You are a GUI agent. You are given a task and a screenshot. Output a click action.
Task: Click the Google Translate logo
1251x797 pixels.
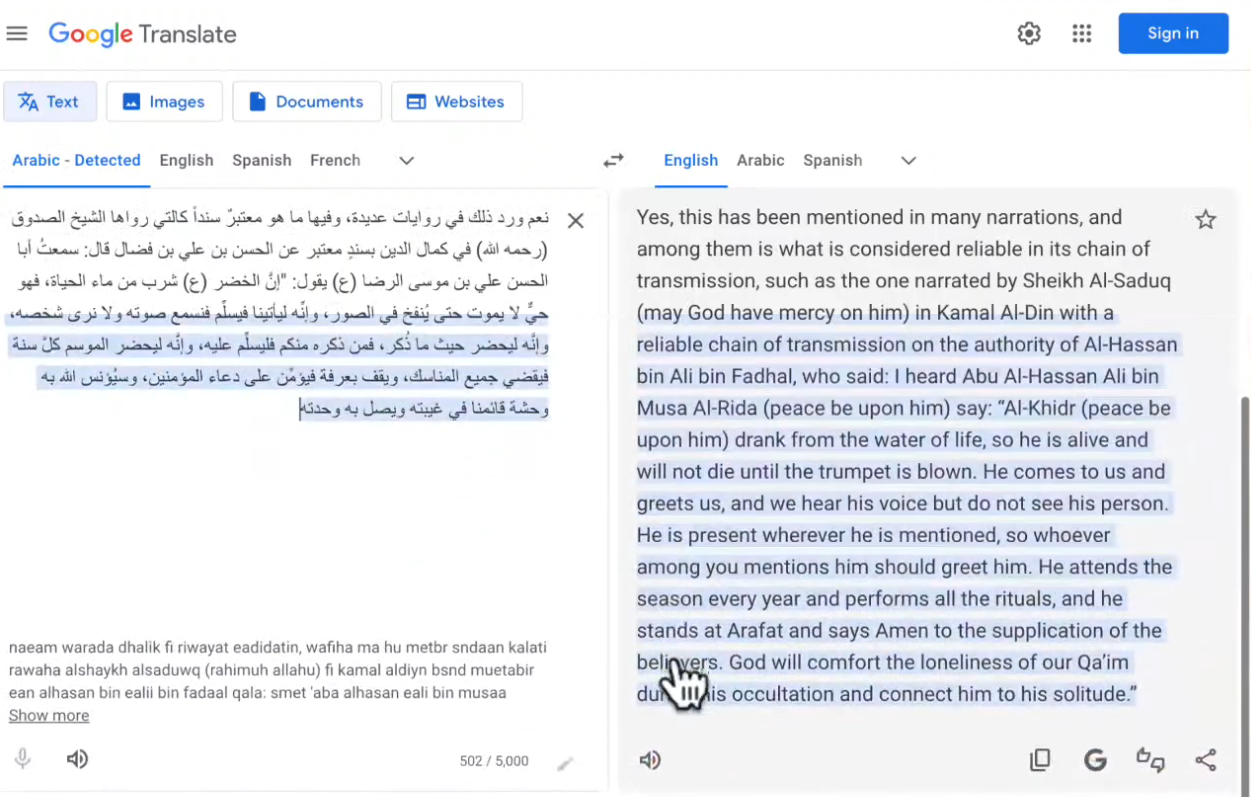pyautogui.click(x=143, y=34)
